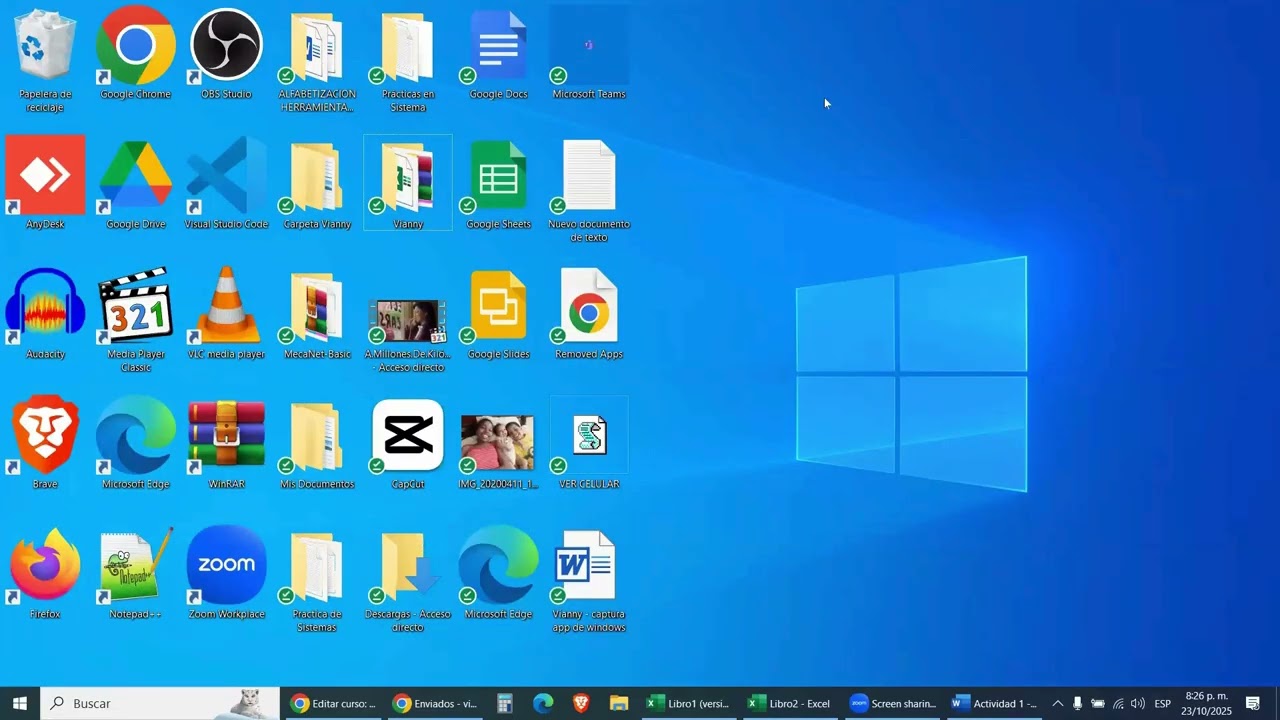The width and height of the screenshot is (1280, 720).
Task: Open the notification center icon
Action: (1252, 703)
